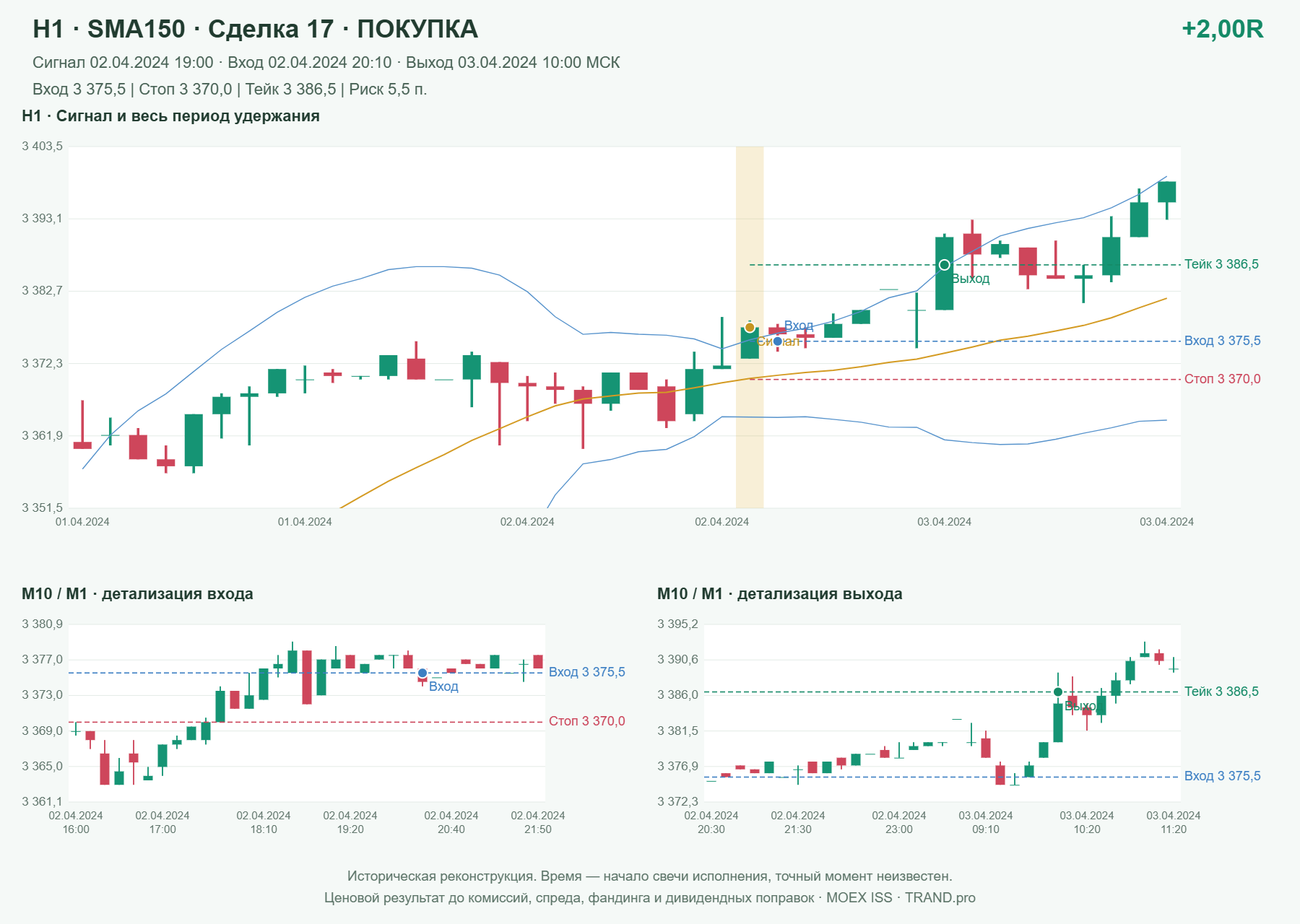Click the heading 'H1 · Сигнал и весь период удержания'
The width and height of the screenshot is (1300, 924).
pyautogui.click(x=170, y=116)
